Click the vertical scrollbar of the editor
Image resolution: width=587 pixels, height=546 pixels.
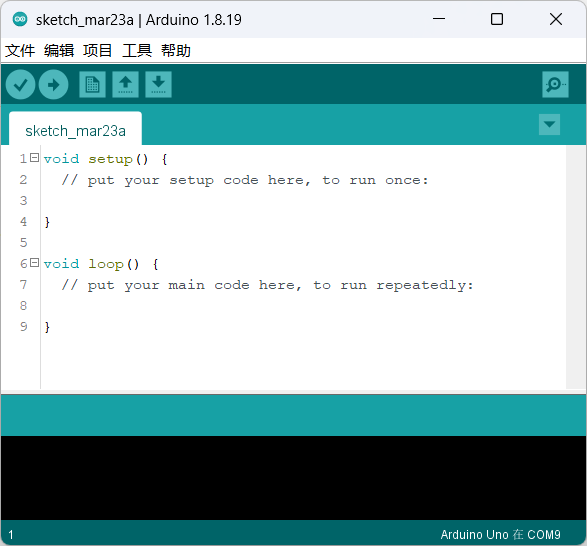(x=576, y=267)
